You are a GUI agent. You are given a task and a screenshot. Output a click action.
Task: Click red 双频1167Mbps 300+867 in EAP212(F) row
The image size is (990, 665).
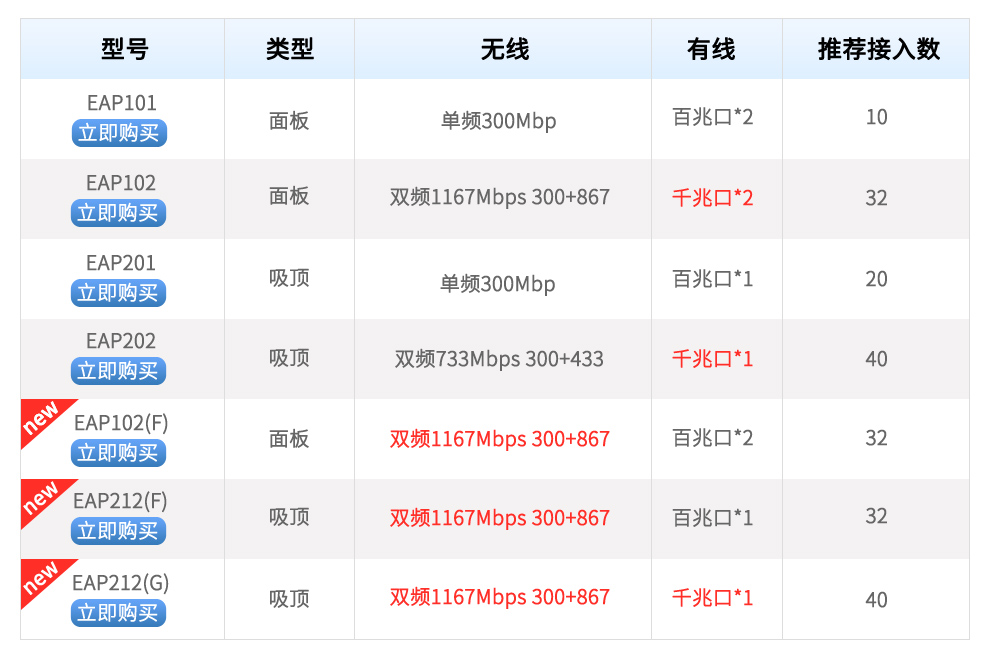click(x=499, y=518)
